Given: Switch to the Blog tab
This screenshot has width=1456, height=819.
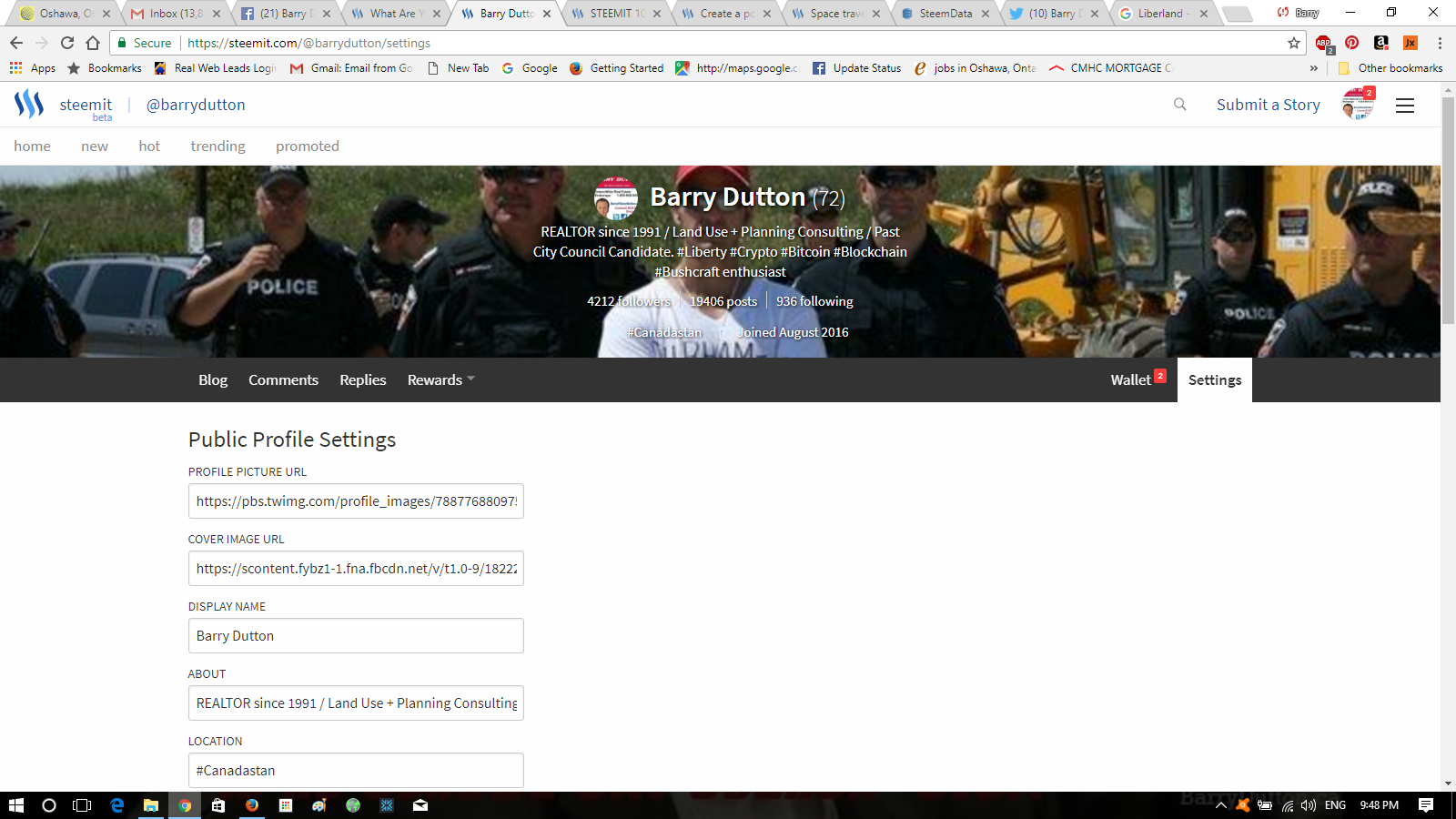Looking at the screenshot, I should [213, 380].
